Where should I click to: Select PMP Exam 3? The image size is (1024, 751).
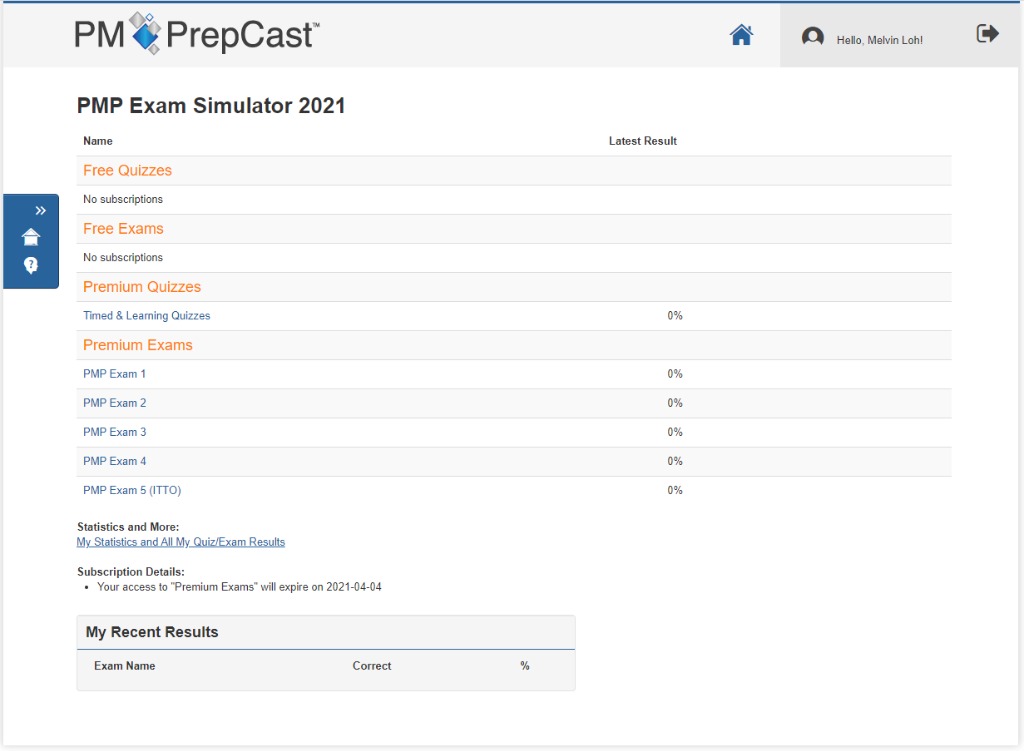point(114,432)
